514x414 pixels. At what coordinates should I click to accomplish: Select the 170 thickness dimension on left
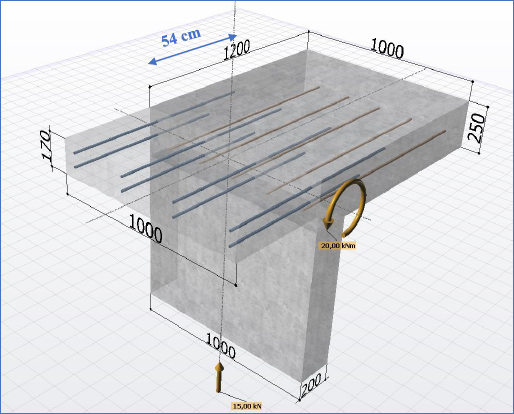click(x=45, y=146)
